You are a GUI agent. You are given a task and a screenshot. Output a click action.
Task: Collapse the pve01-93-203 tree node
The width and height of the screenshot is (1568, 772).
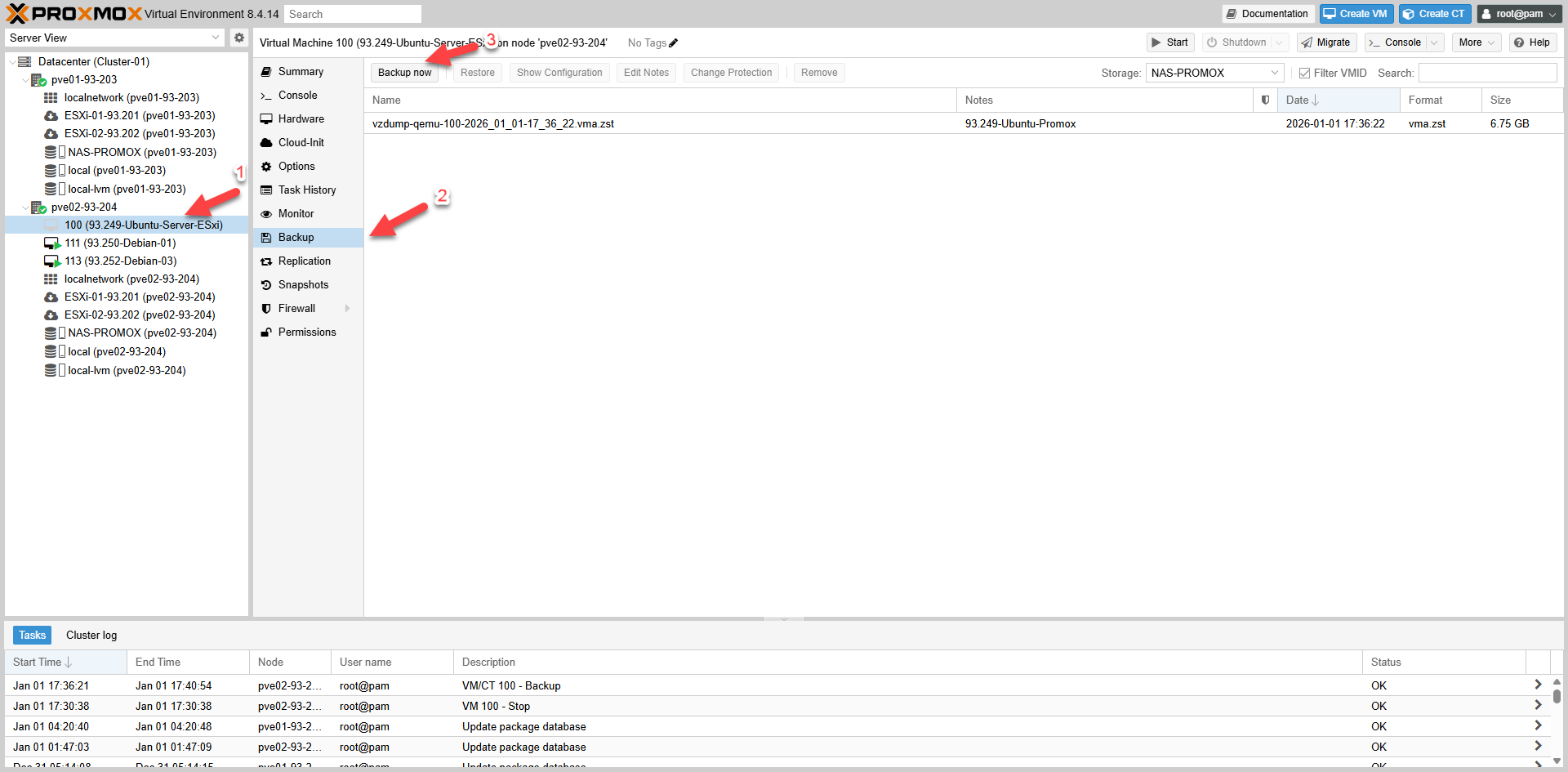(x=25, y=79)
